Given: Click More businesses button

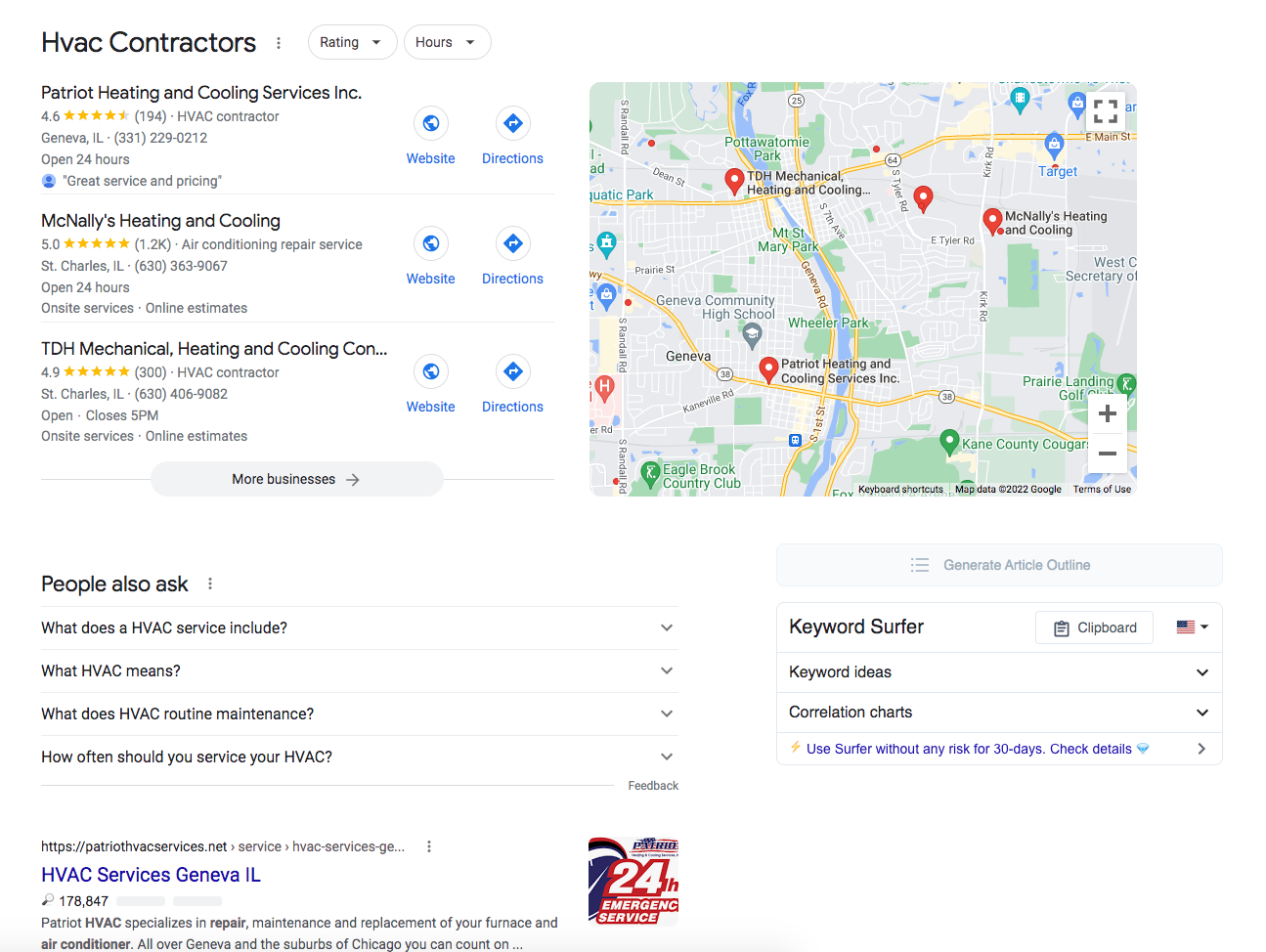Looking at the screenshot, I should (x=297, y=479).
